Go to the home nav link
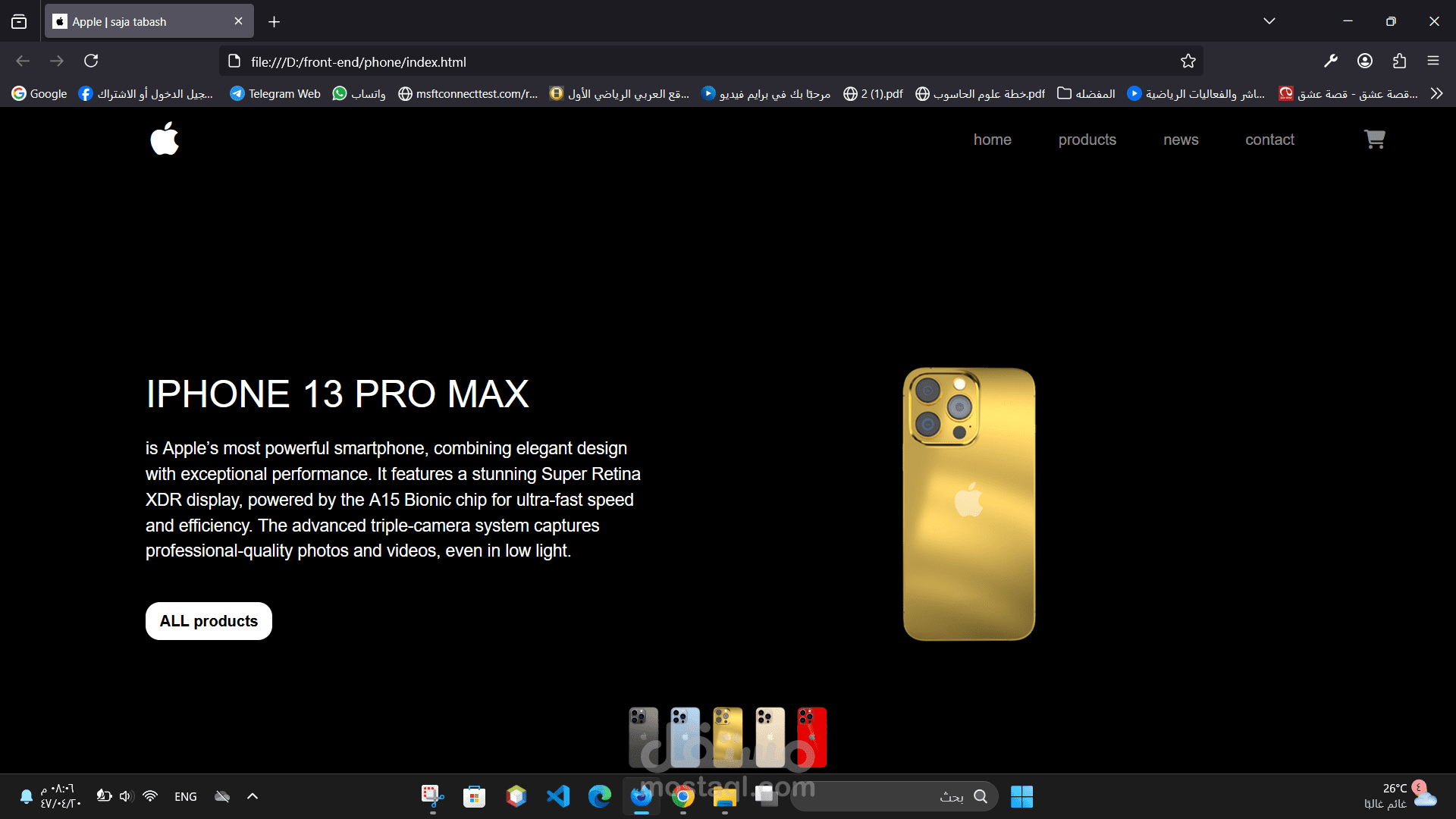 pos(992,140)
